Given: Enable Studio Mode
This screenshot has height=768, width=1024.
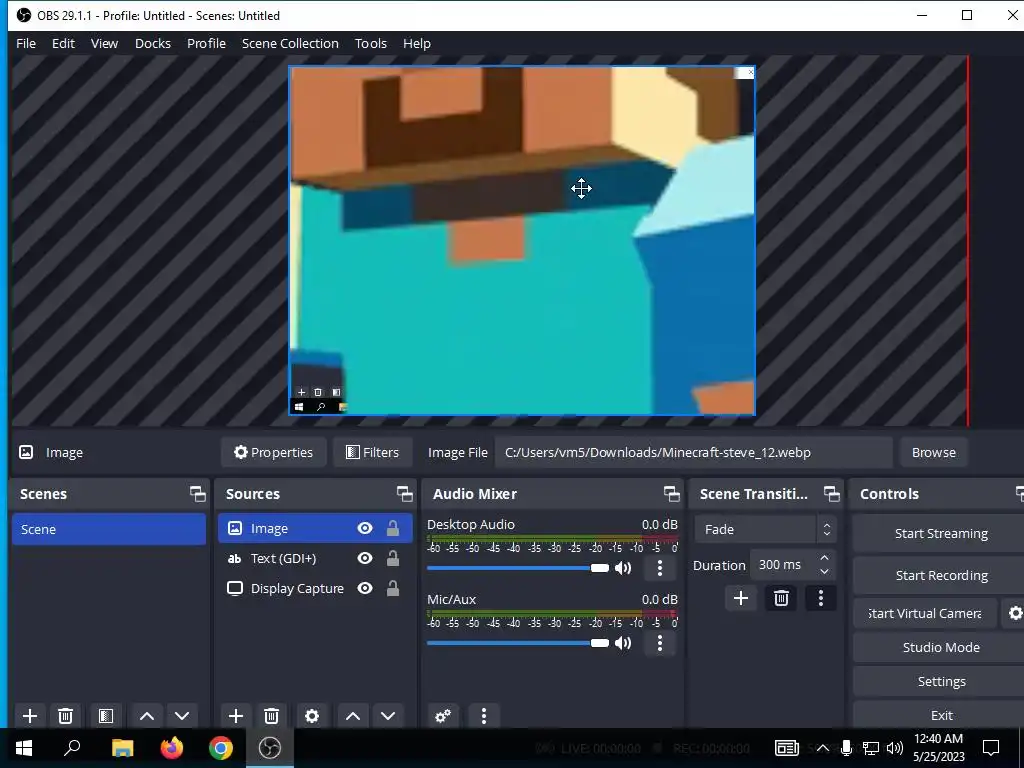Looking at the screenshot, I should [941, 647].
